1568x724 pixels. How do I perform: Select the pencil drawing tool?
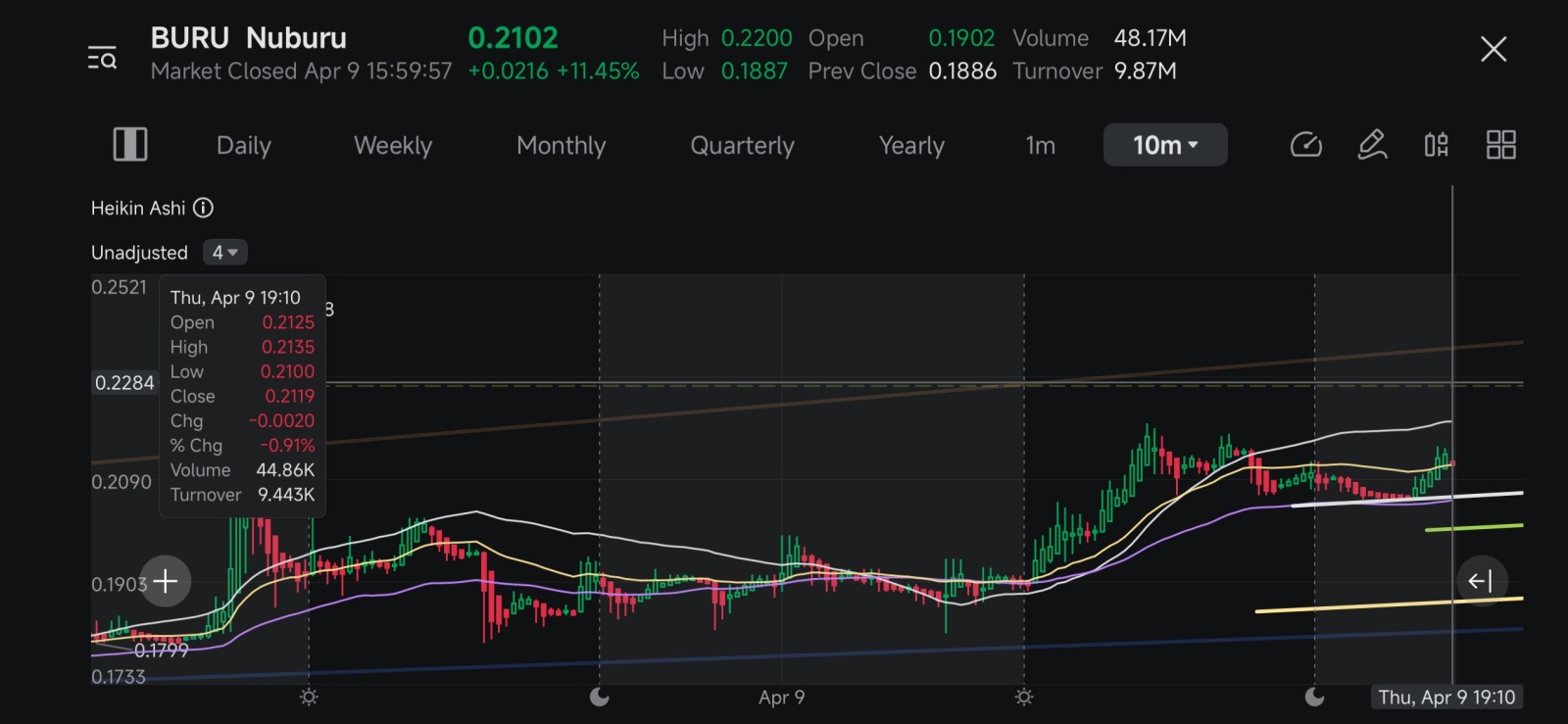click(x=1372, y=145)
